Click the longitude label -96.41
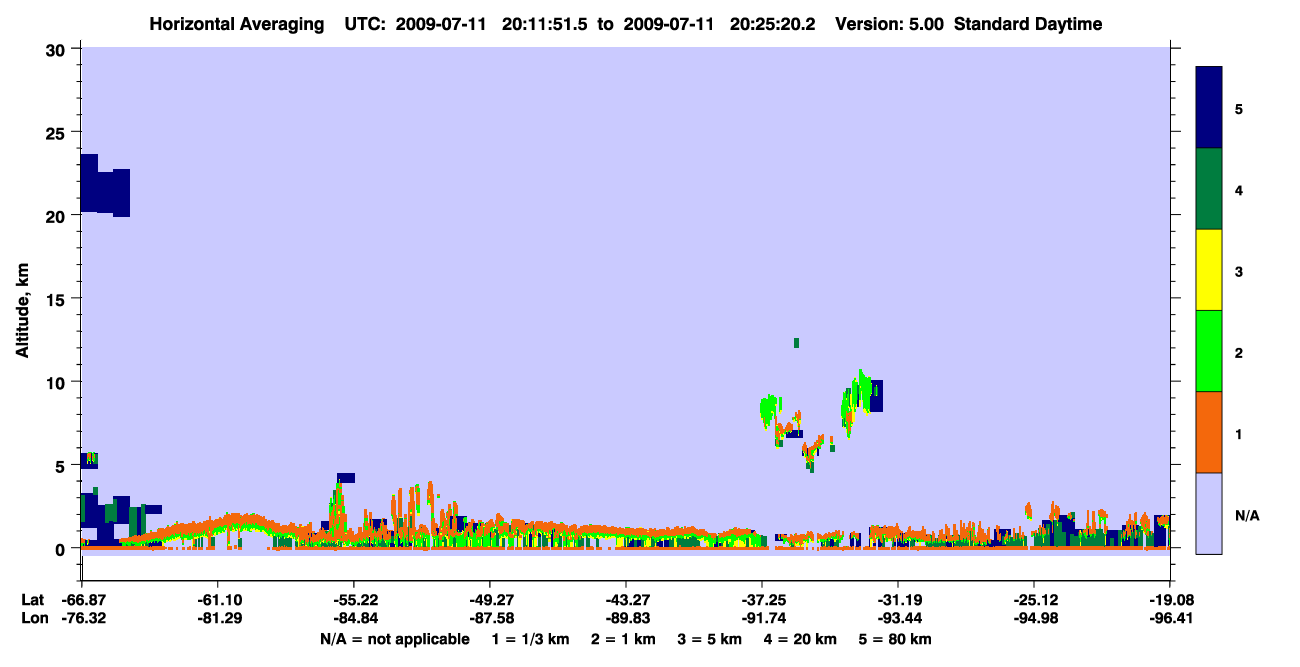Viewport: 1300px width, 667px height. (x=1169, y=619)
